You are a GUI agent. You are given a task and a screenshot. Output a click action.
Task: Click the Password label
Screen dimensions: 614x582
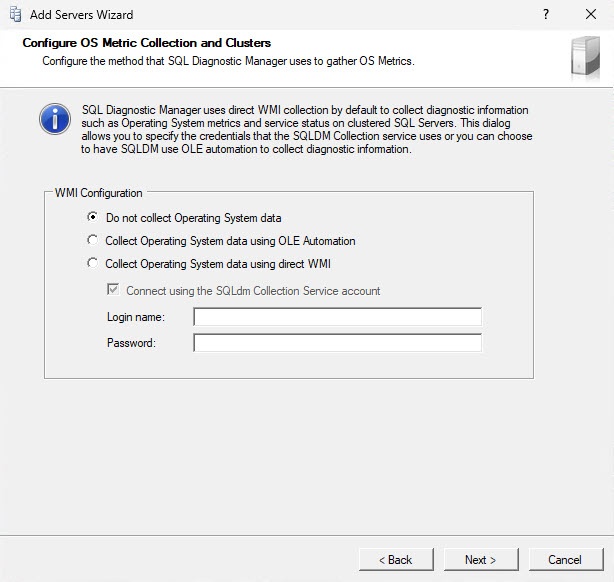click(x=131, y=343)
